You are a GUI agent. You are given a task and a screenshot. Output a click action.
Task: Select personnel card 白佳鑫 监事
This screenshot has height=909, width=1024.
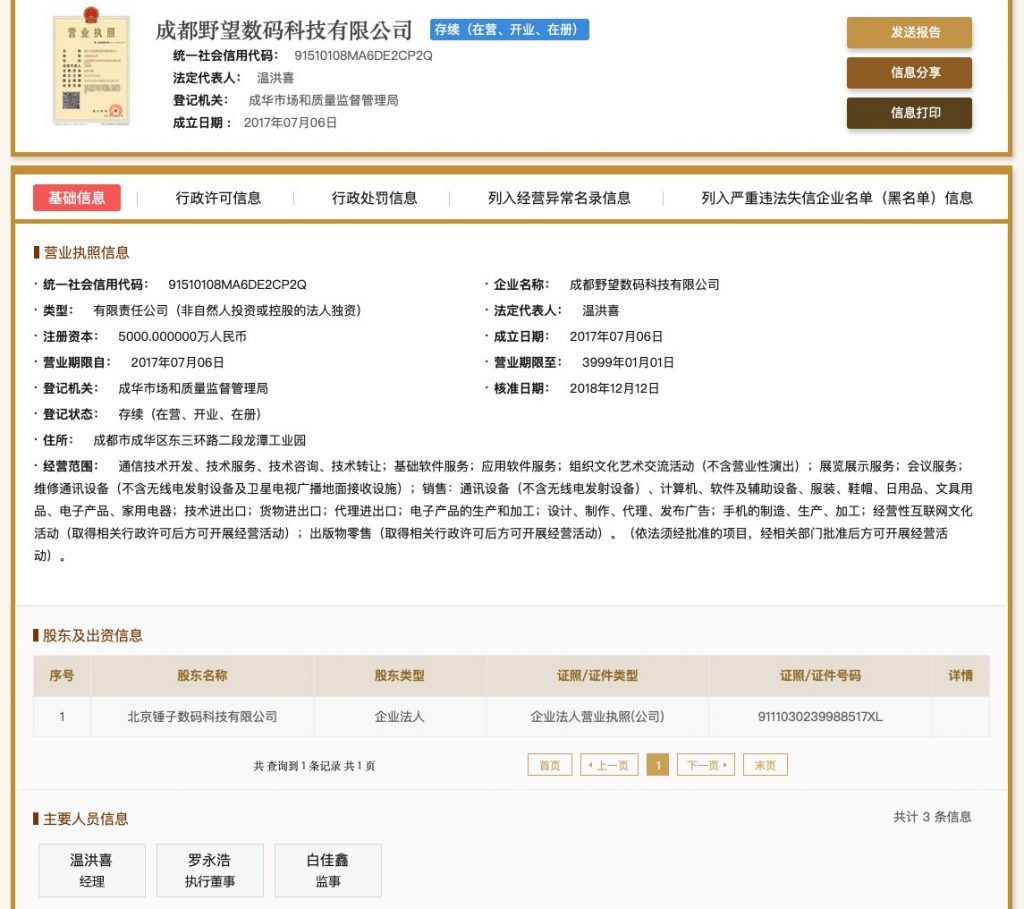pyautogui.click(x=328, y=870)
